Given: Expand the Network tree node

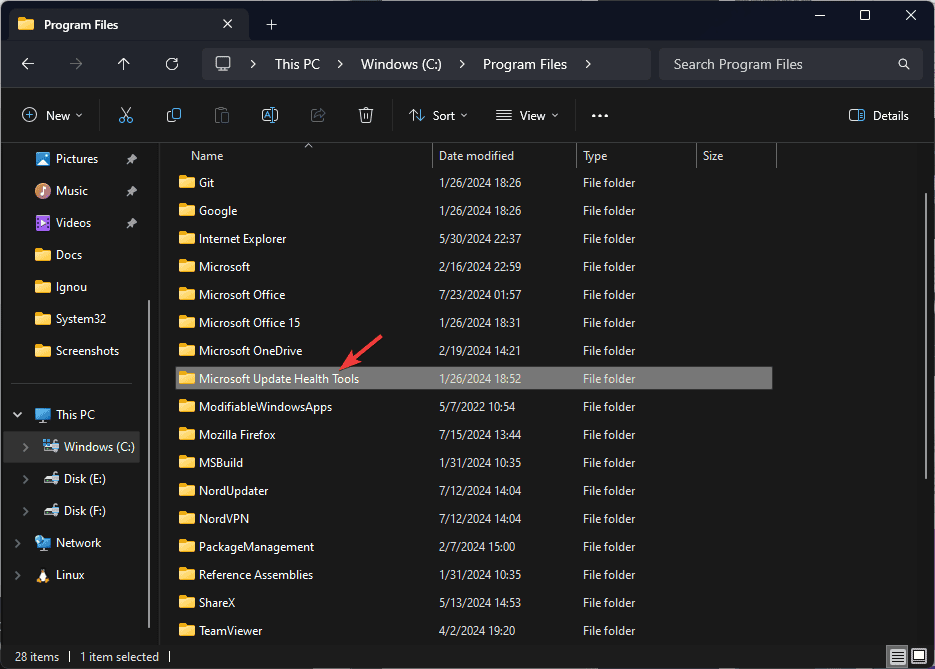Looking at the screenshot, I should click(18, 543).
